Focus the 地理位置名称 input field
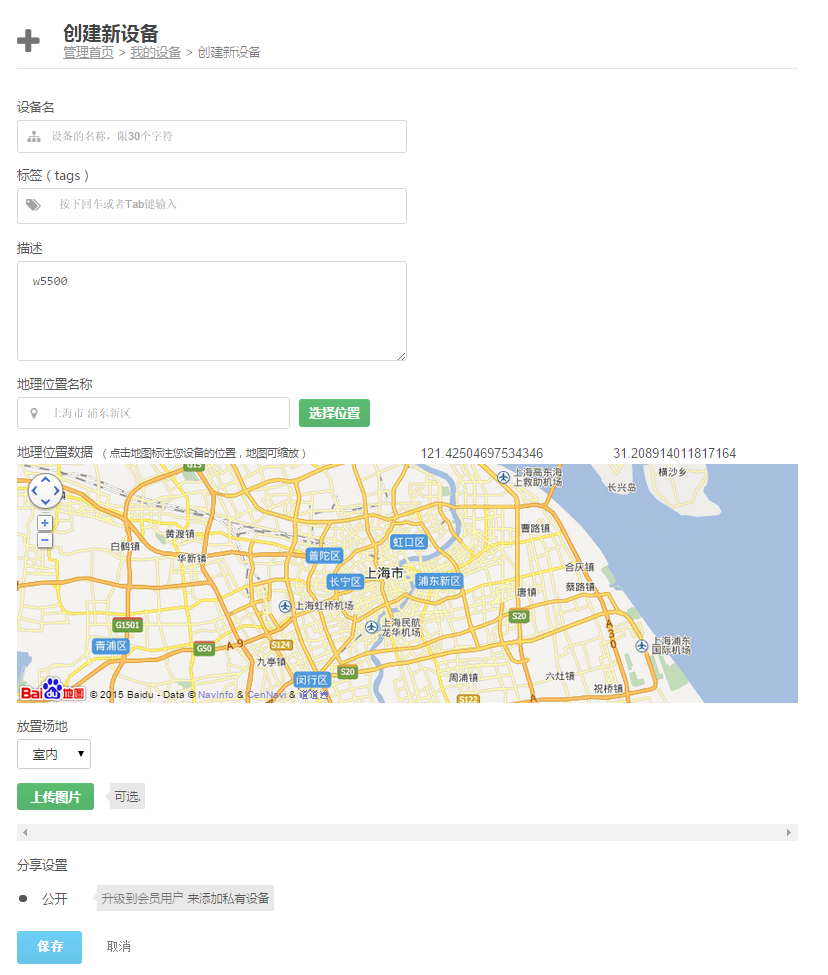Screen dimensions: 828x975 154,413
